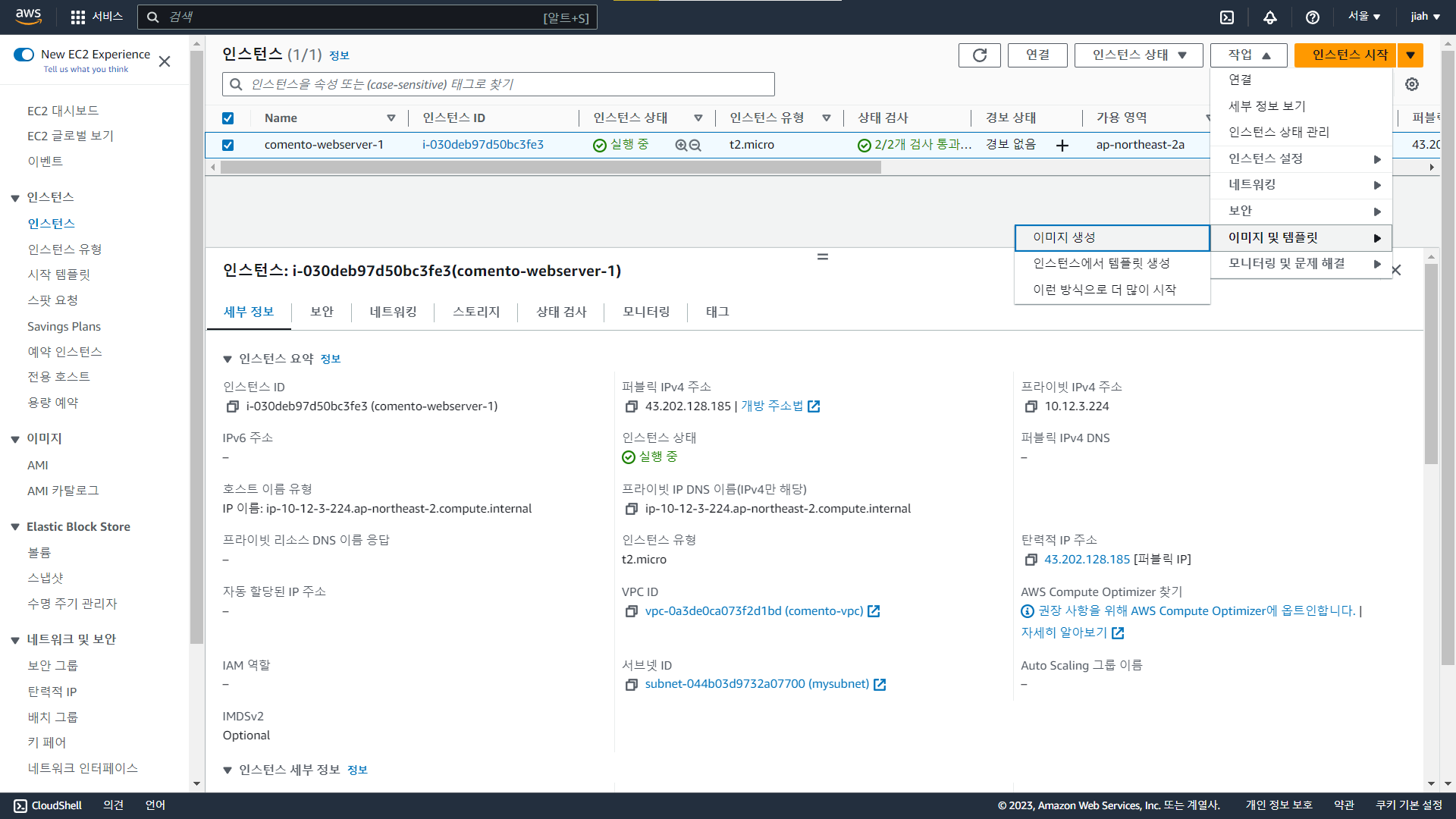
Task: Click the AWS logo home icon
Action: 28,17
